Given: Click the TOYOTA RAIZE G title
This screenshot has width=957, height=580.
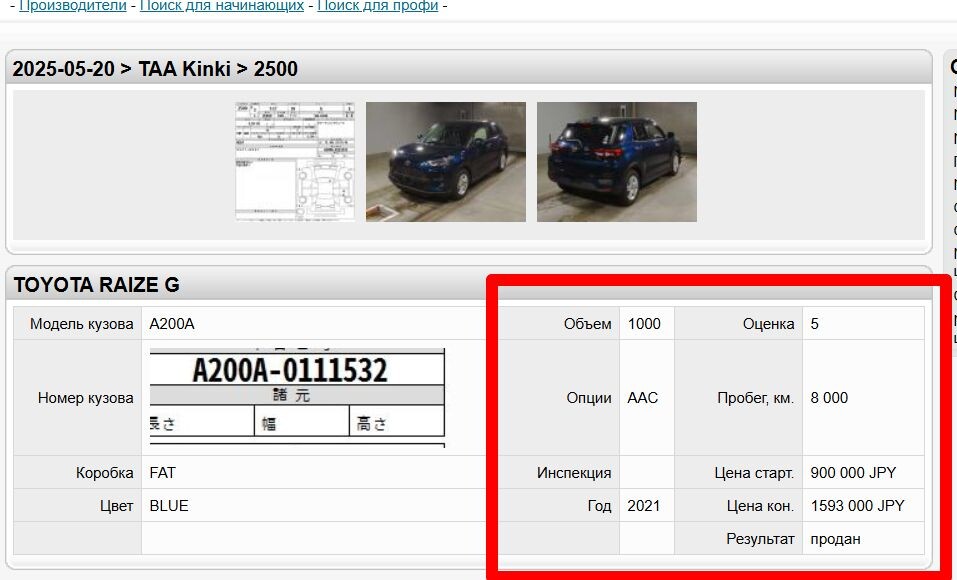Looking at the screenshot, I should pyautogui.click(x=96, y=285).
